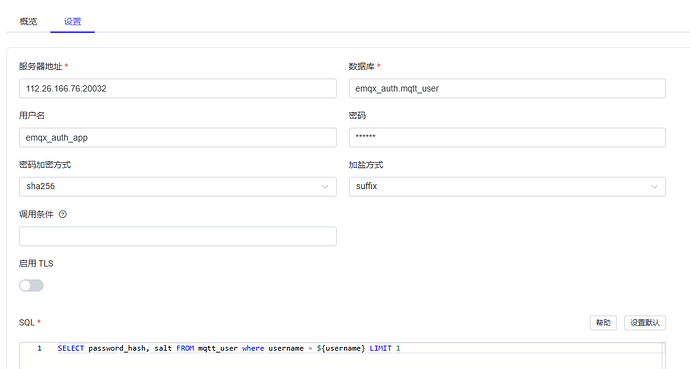Open the 加盐方式 suffix dropdown
Image resolution: width=690 pixels, height=369 pixels.
(507, 186)
